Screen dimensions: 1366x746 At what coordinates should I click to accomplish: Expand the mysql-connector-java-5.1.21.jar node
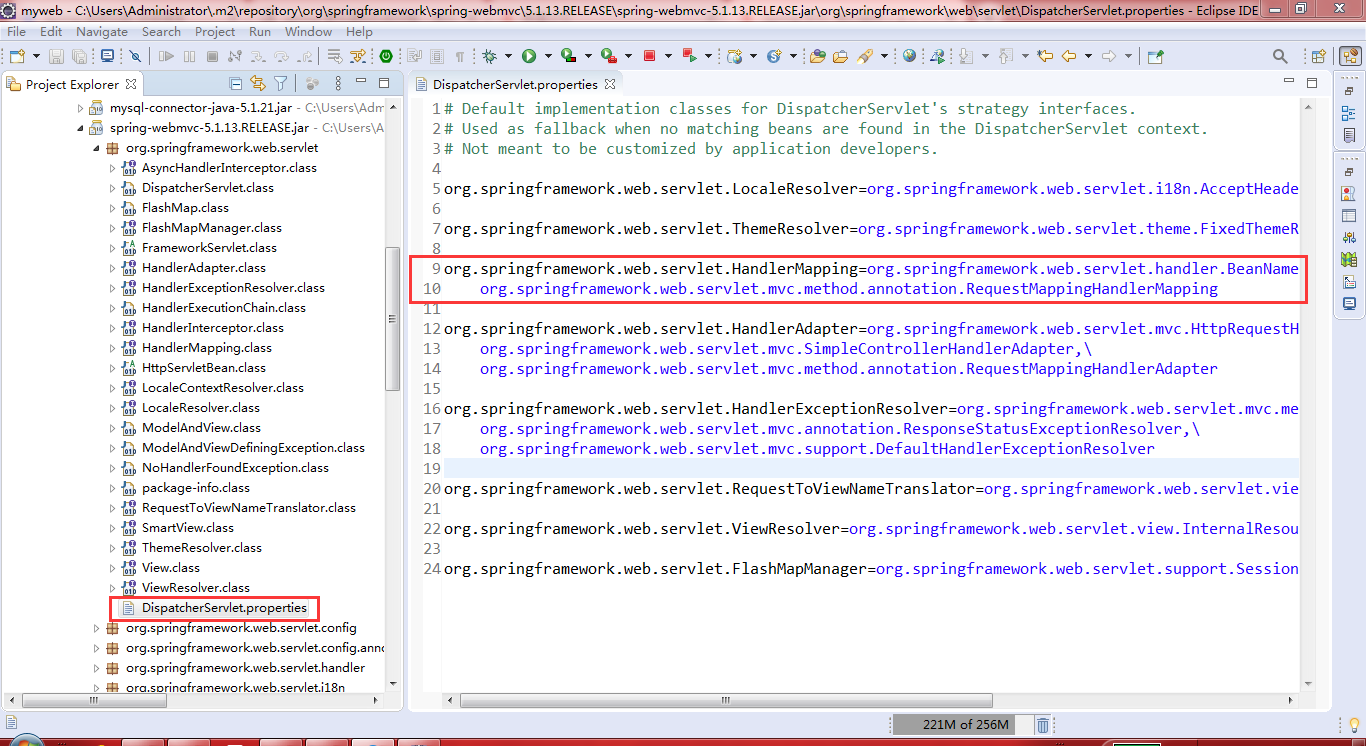coord(81,108)
